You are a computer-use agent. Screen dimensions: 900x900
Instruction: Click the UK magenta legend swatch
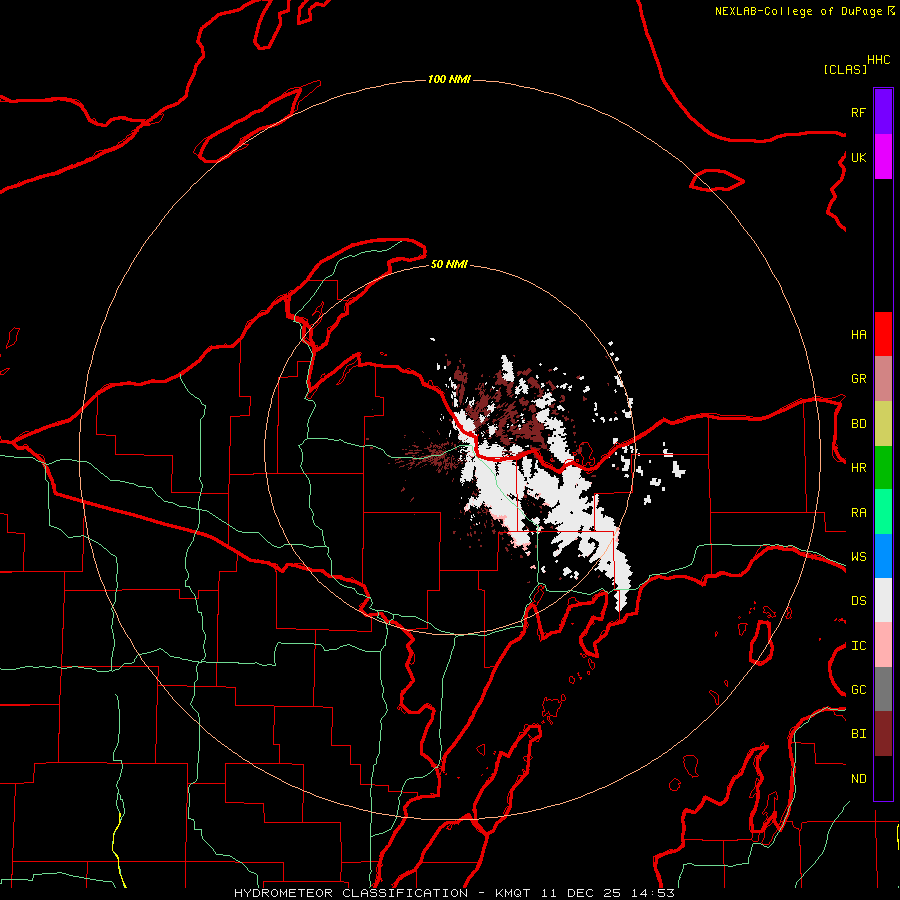coord(883,157)
